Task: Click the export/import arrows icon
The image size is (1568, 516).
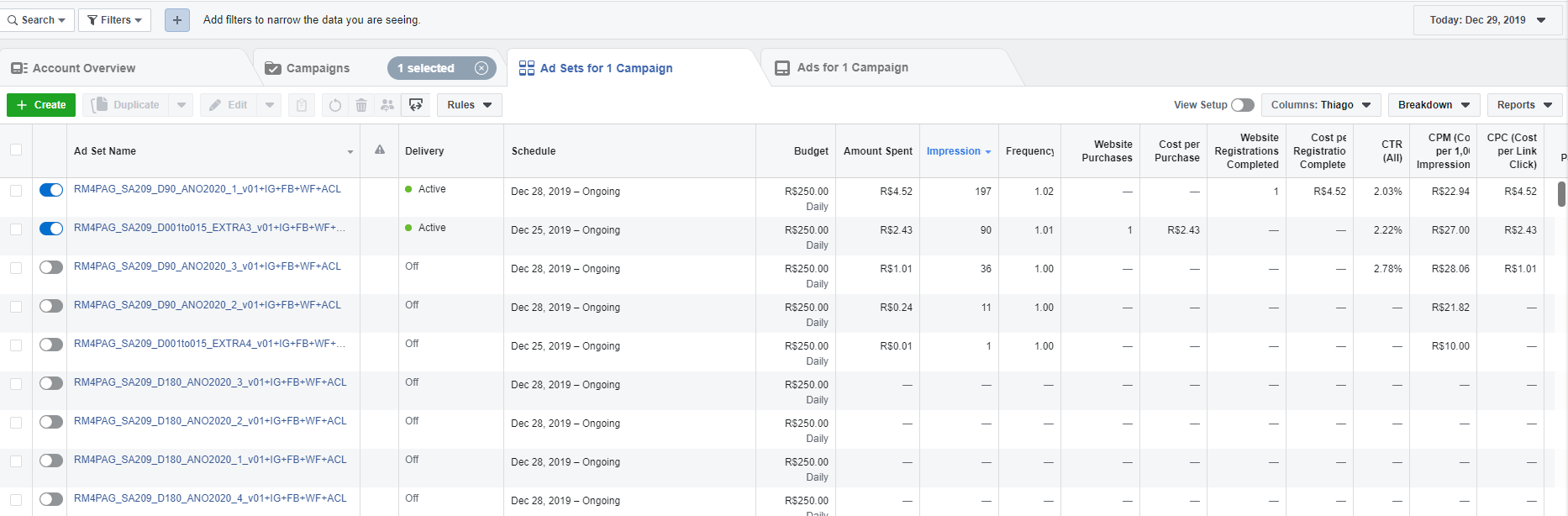Action: coord(416,105)
